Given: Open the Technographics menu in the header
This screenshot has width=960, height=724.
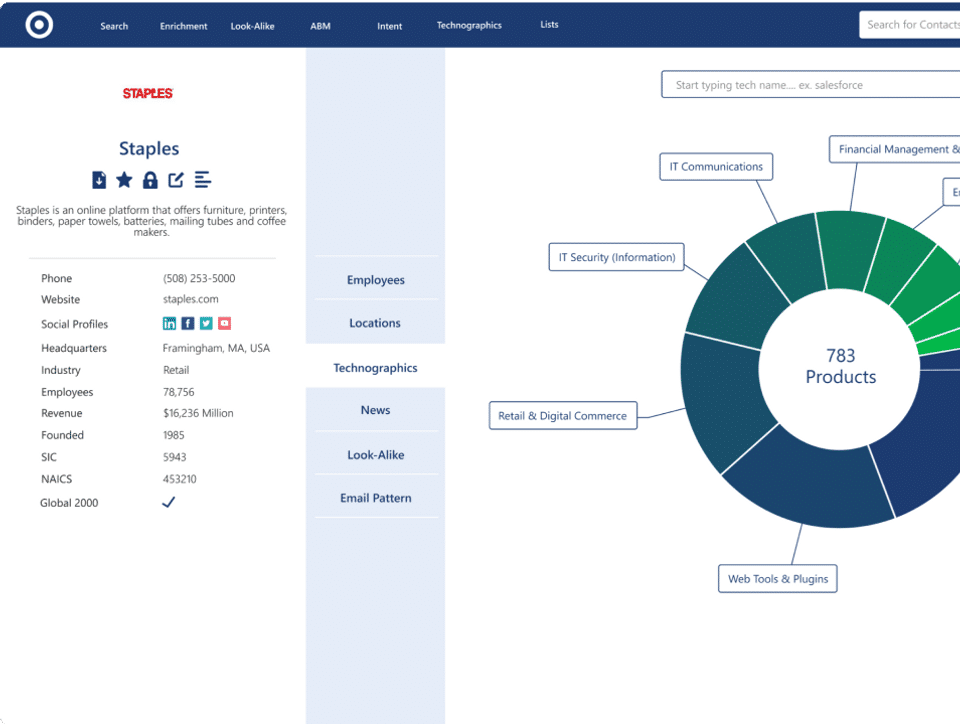Looking at the screenshot, I should (469, 25).
